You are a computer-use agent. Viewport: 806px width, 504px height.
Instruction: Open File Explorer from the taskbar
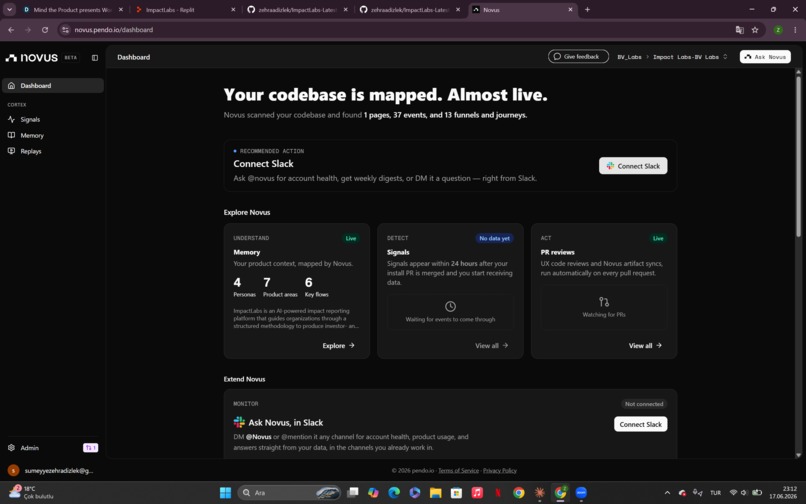click(435, 493)
